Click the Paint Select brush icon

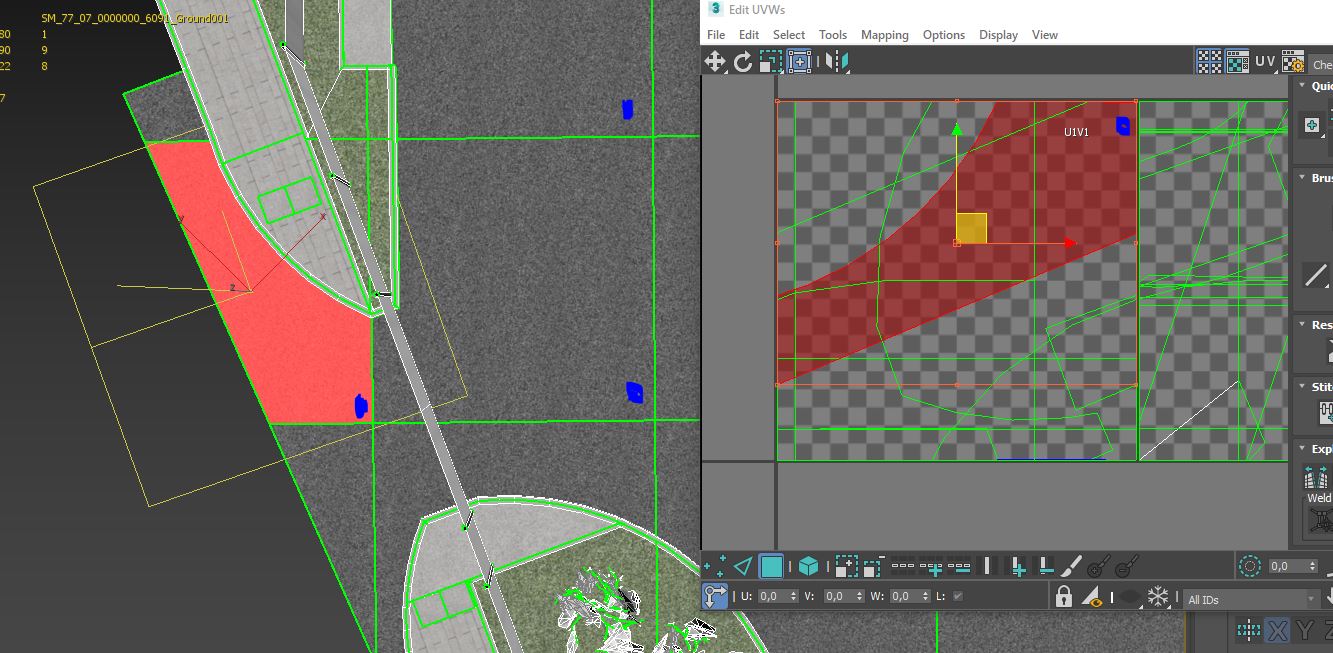(1071, 567)
